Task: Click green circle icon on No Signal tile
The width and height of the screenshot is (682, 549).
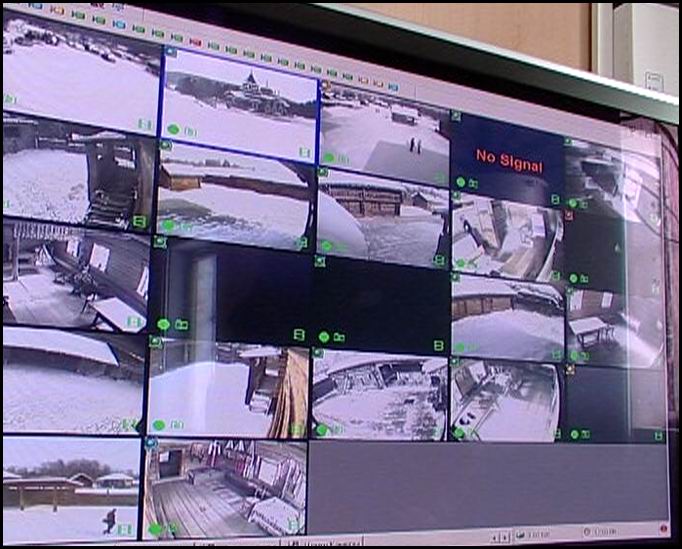Action: (461, 182)
